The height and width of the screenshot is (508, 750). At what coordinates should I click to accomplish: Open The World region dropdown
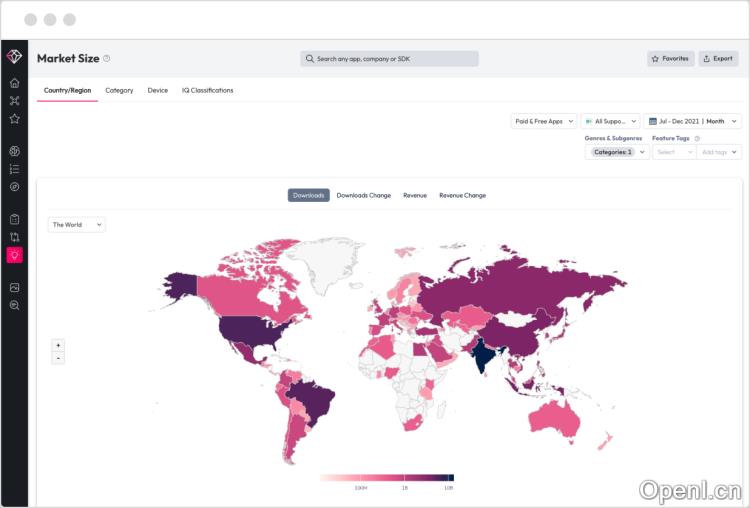point(77,225)
